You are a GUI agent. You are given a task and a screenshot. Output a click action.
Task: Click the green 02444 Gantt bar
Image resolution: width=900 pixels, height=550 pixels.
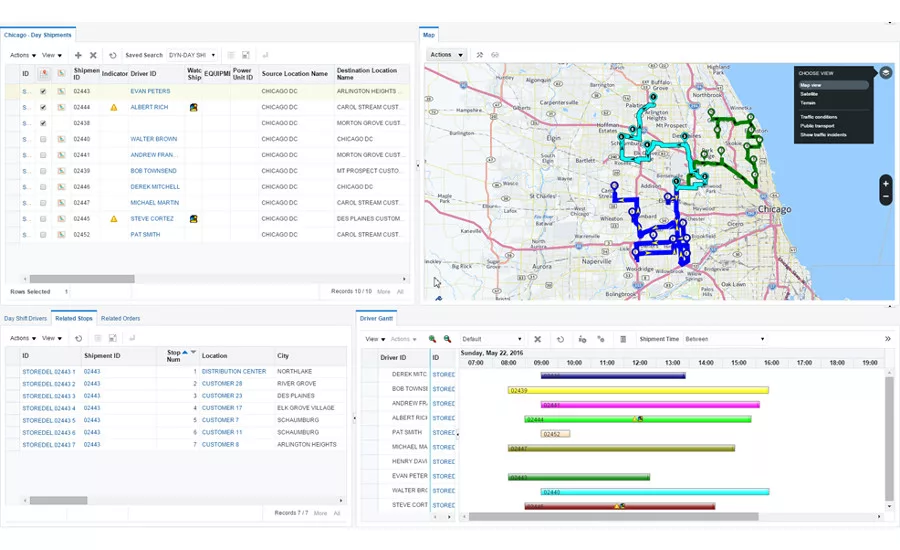tap(638, 420)
